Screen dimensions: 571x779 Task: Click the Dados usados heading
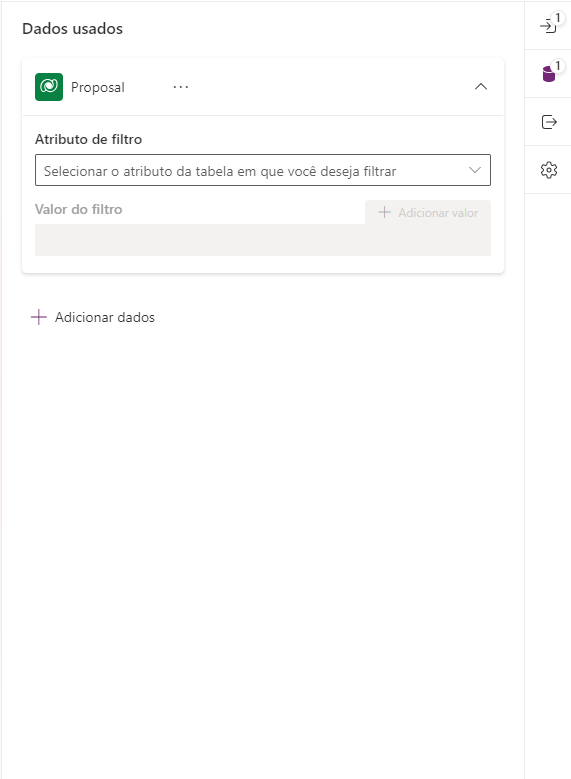[73, 29]
